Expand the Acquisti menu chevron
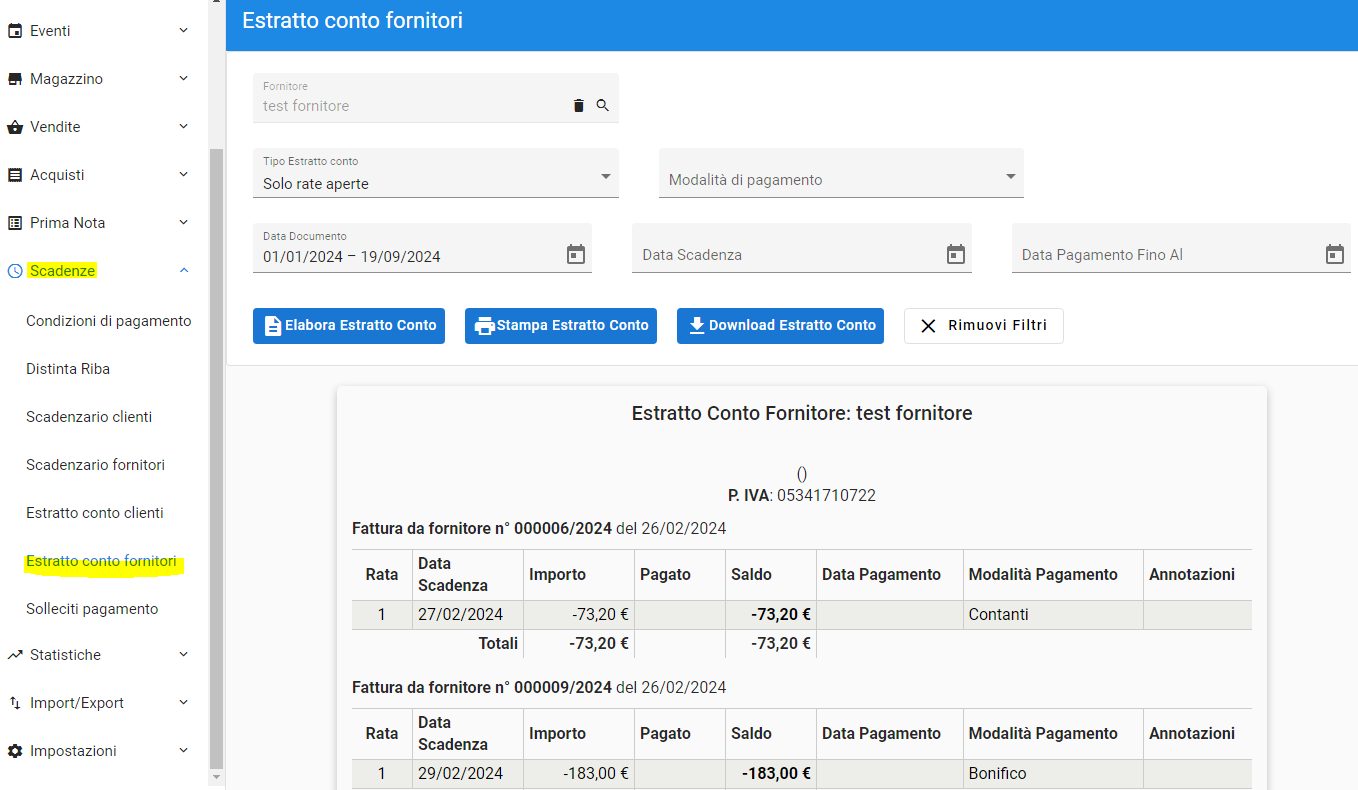 pos(183,175)
